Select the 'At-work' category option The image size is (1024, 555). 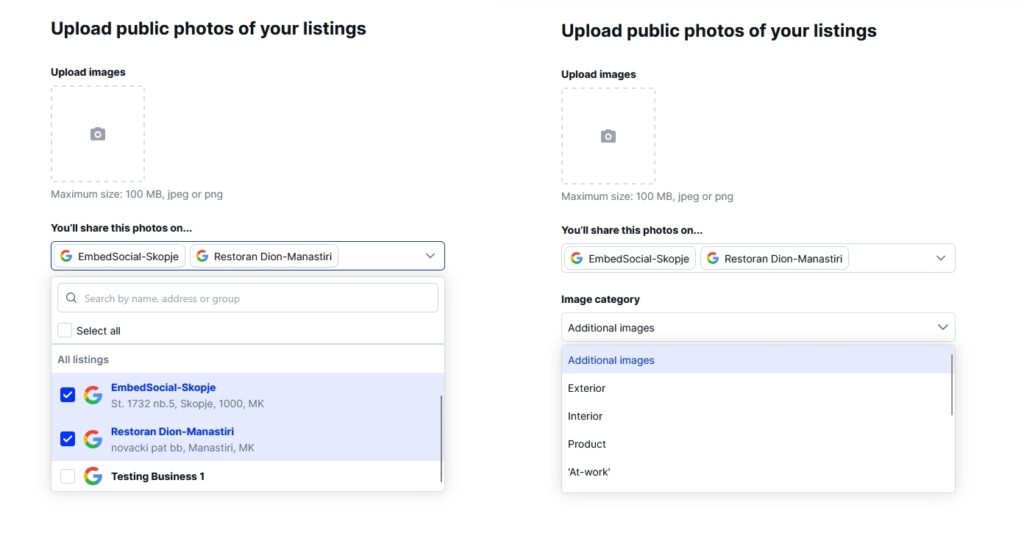pyautogui.click(x=589, y=472)
